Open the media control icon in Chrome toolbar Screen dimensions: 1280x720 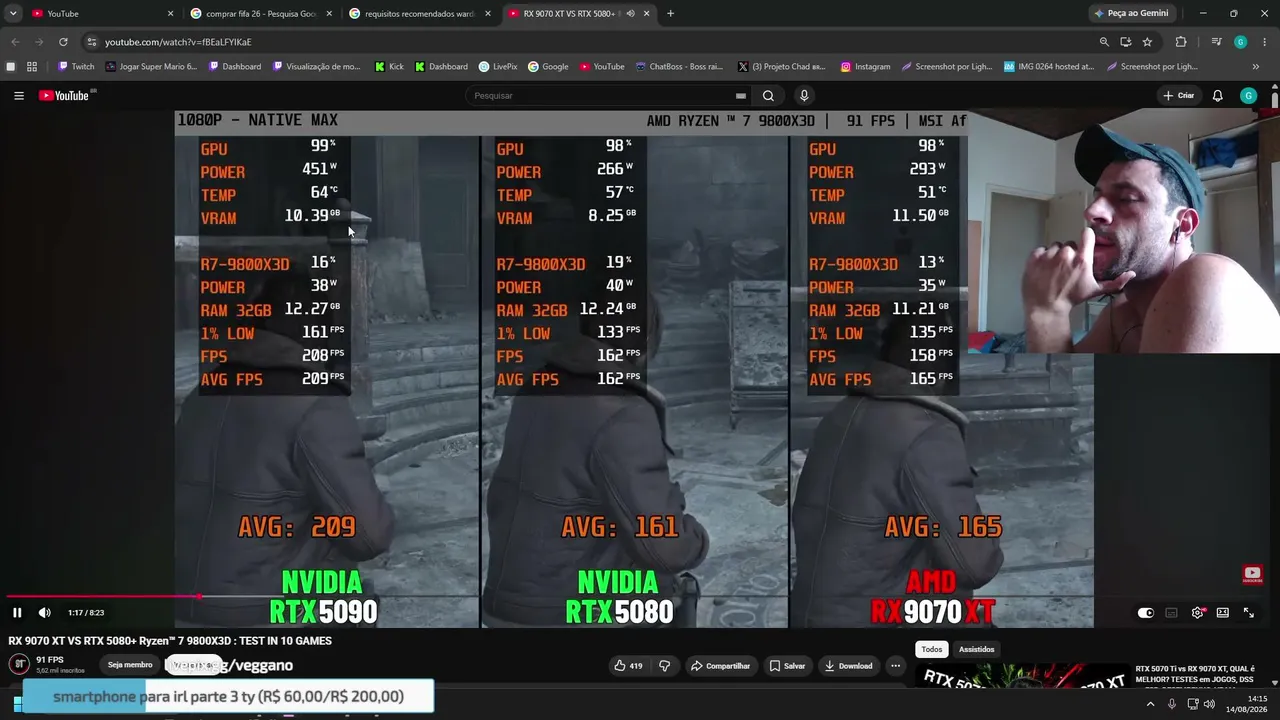[1216, 42]
